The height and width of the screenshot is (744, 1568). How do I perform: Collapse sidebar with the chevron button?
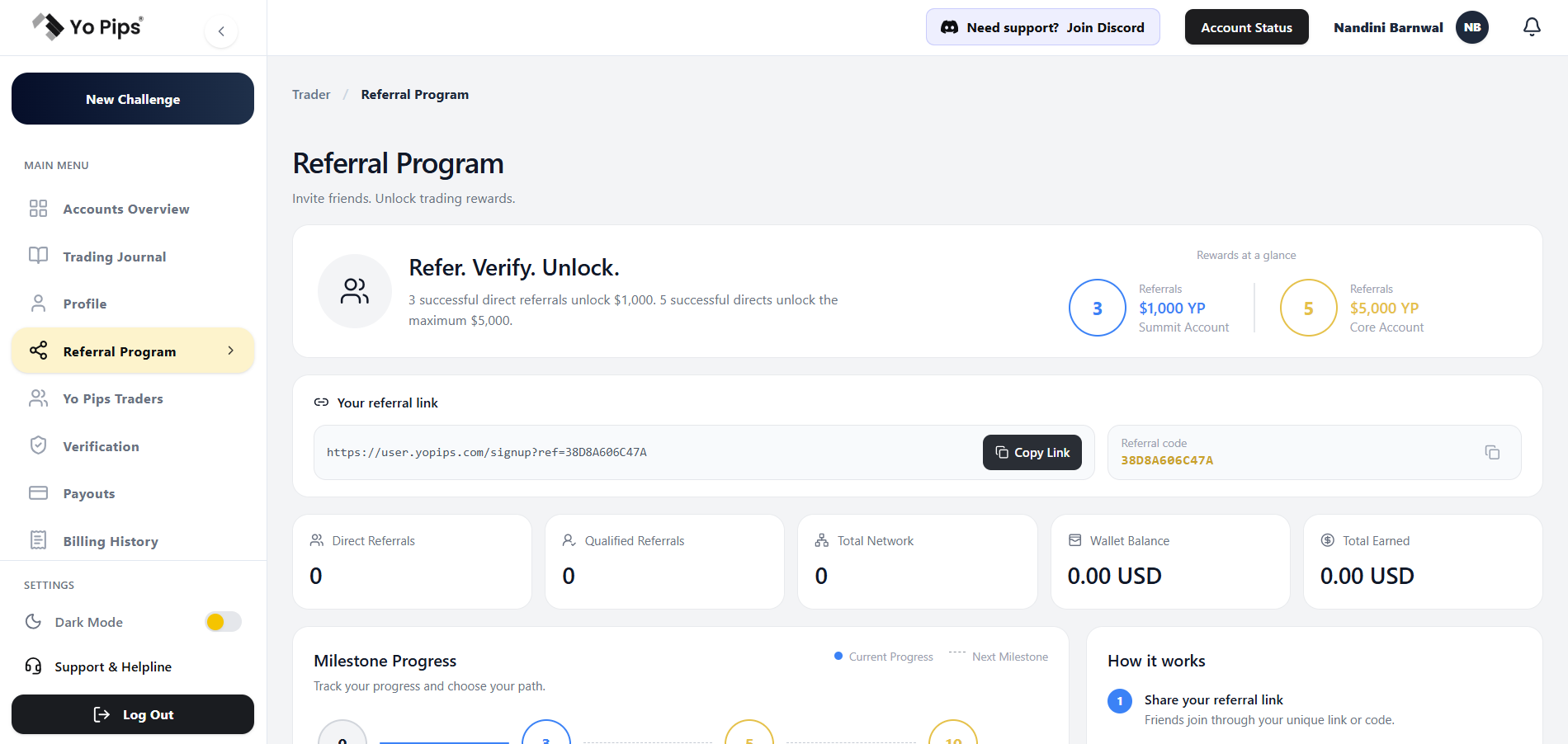[x=221, y=31]
